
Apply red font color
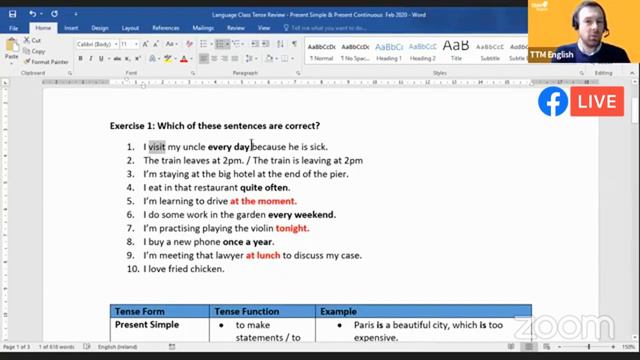coord(184,59)
